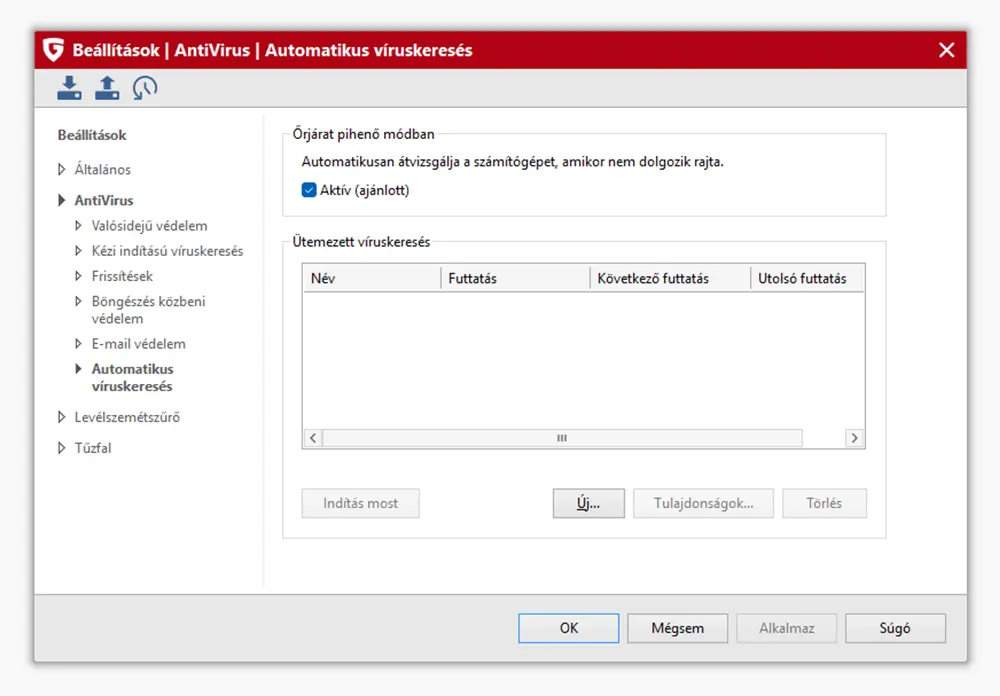The image size is (1000, 696).
Task: Expand the Tűzfal section arrow
Action: 62,449
